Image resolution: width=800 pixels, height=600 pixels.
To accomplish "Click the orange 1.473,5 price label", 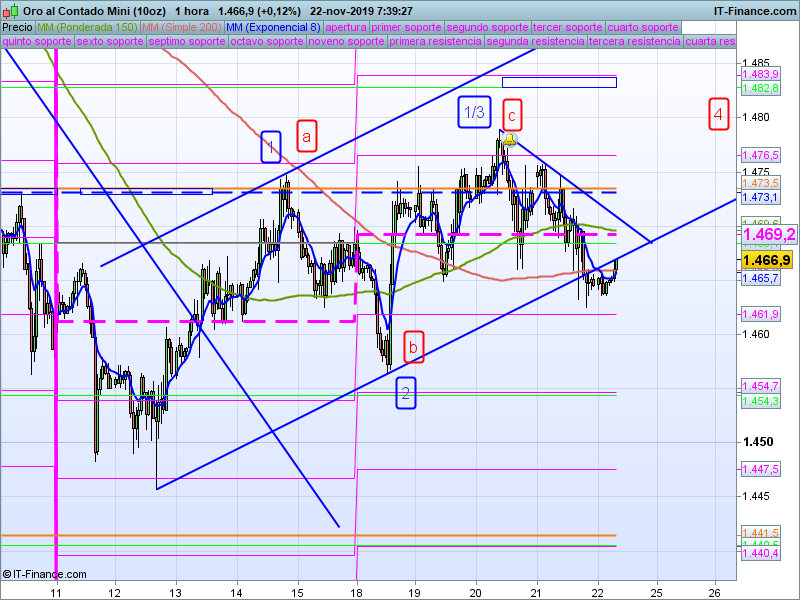I will click(x=760, y=183).
